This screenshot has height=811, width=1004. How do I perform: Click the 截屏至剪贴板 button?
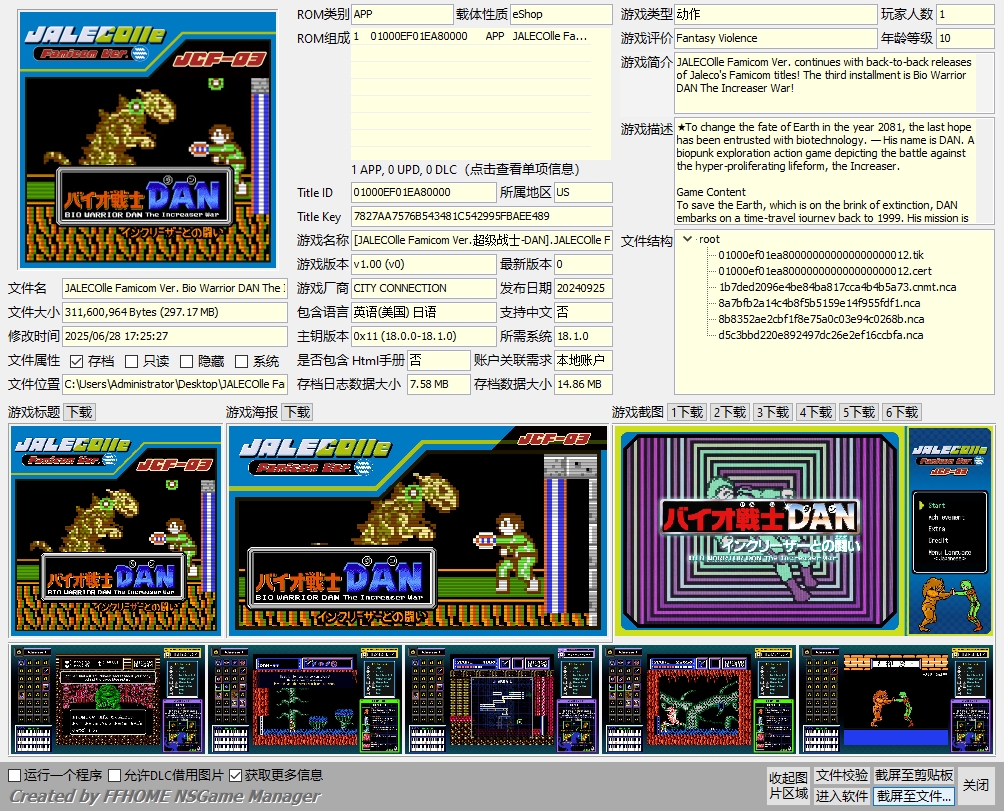pyautogui.click(x=914, y=776)
